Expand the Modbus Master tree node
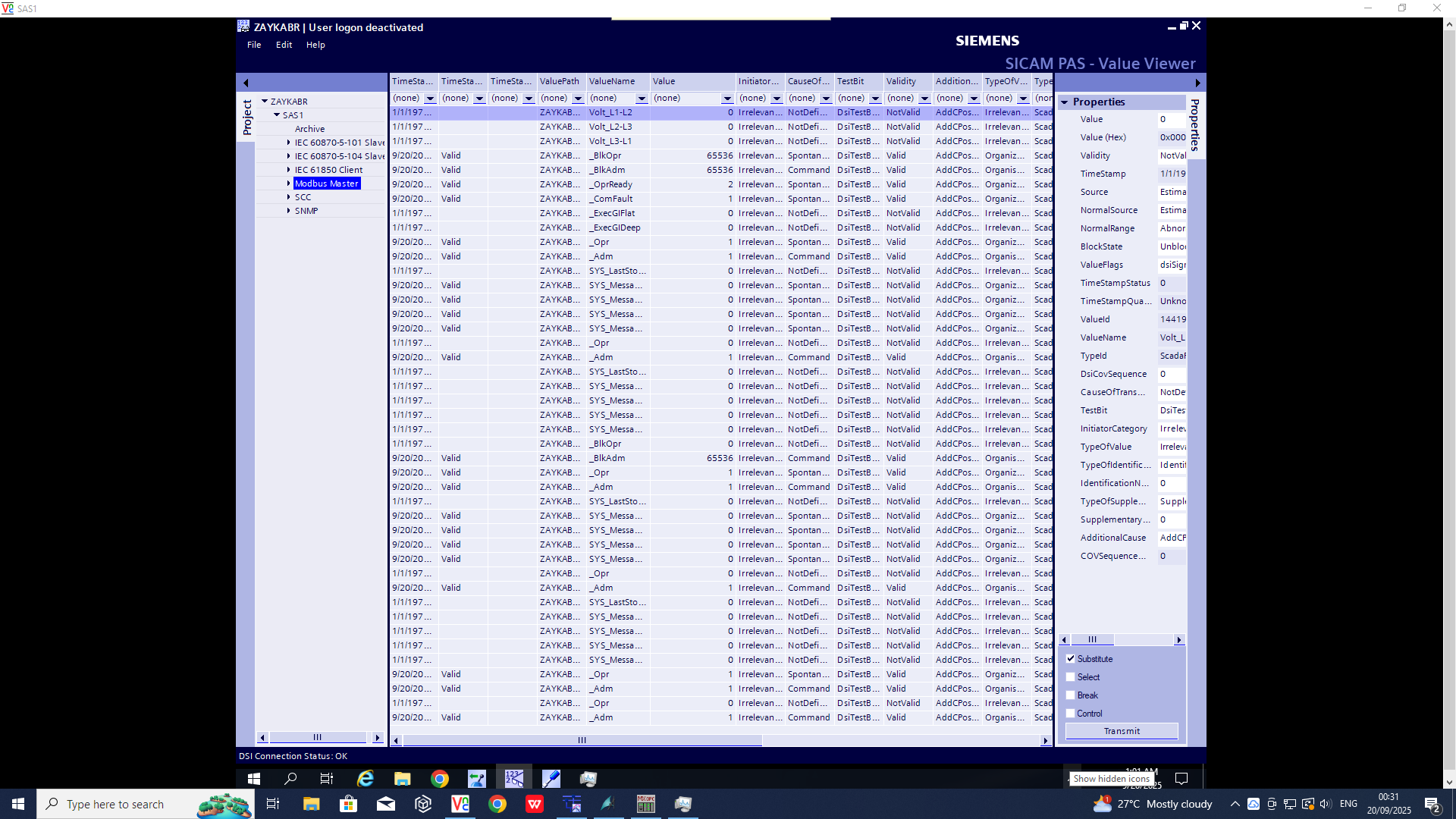 (289, 184)
